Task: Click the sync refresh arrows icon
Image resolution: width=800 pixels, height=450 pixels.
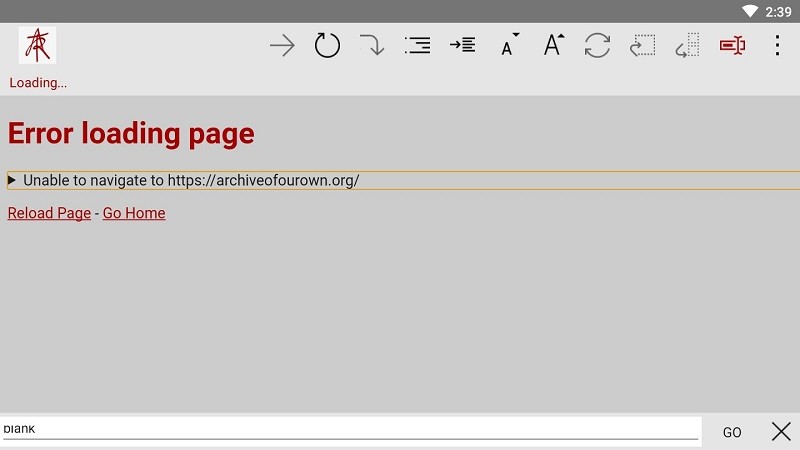Action: point(597,45)
